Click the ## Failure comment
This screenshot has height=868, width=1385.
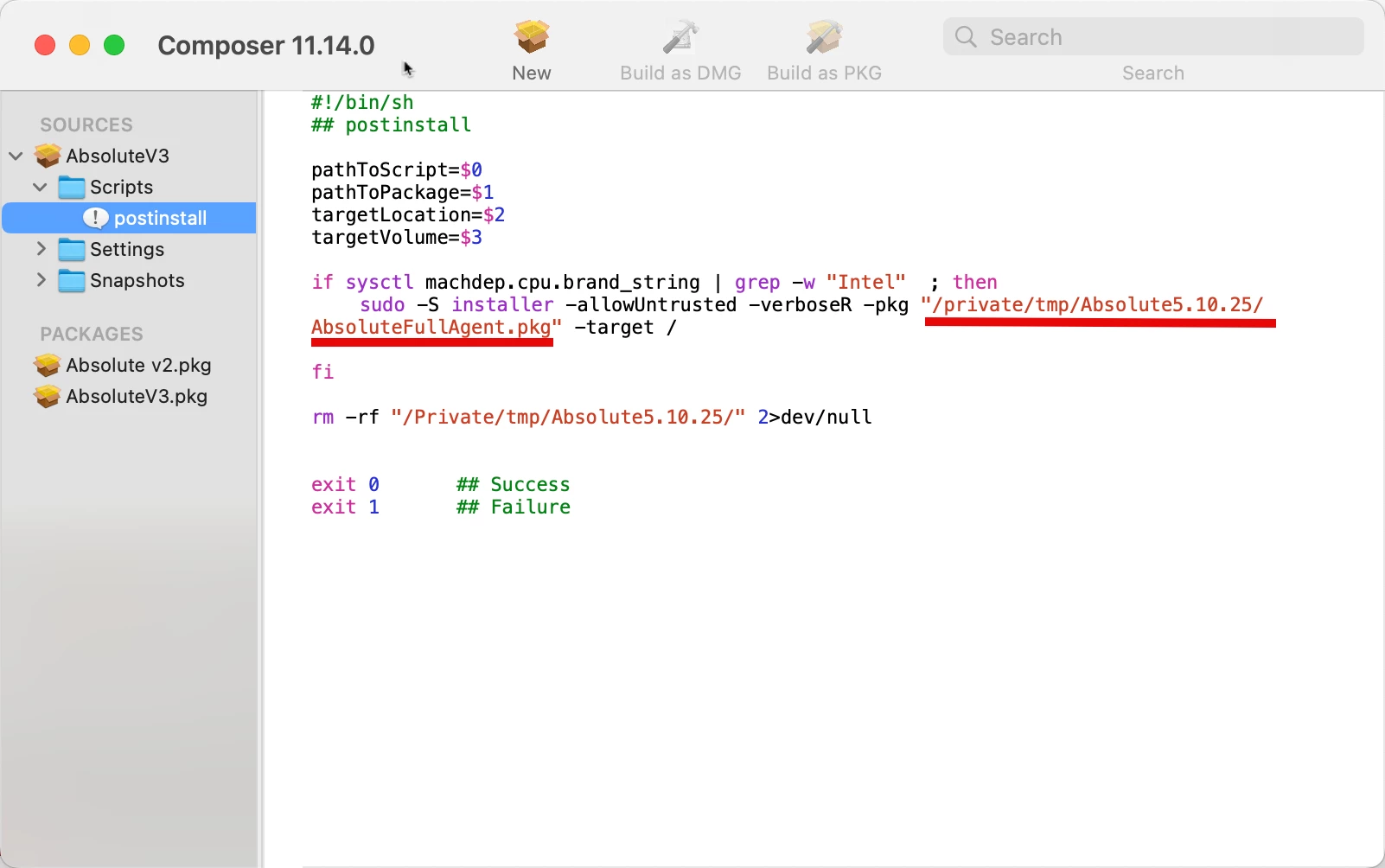[514, 507]
